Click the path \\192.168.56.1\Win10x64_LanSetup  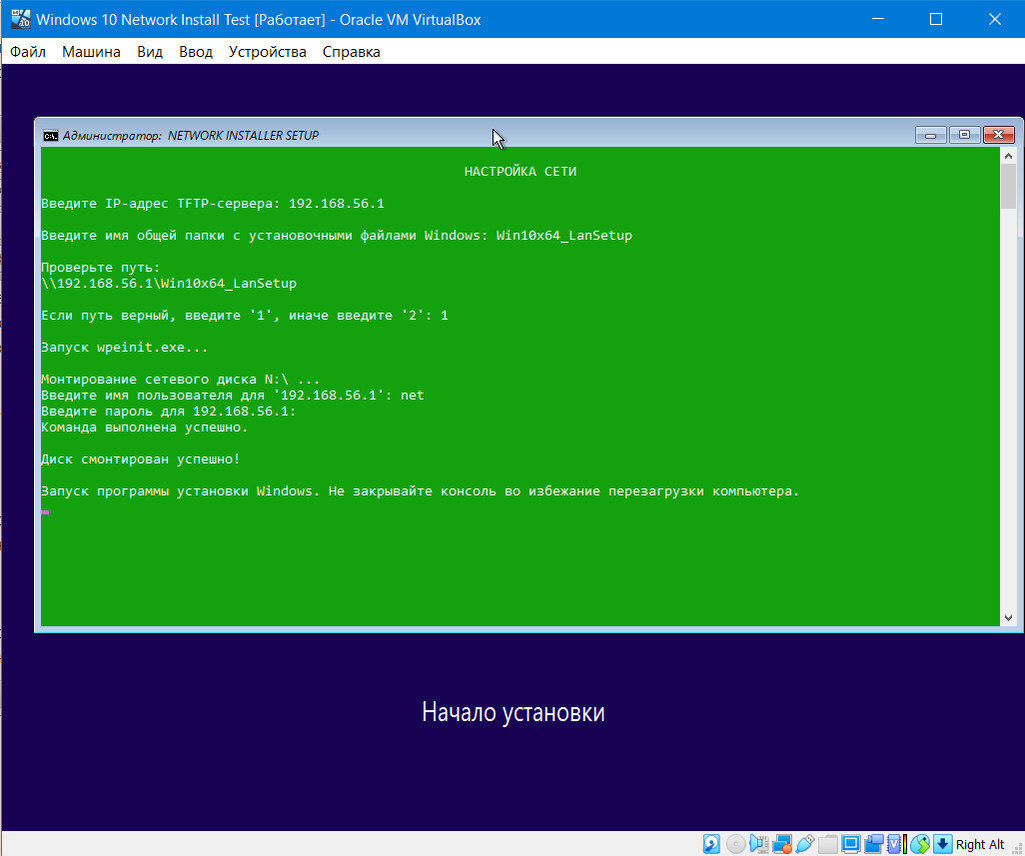point(169,283)
